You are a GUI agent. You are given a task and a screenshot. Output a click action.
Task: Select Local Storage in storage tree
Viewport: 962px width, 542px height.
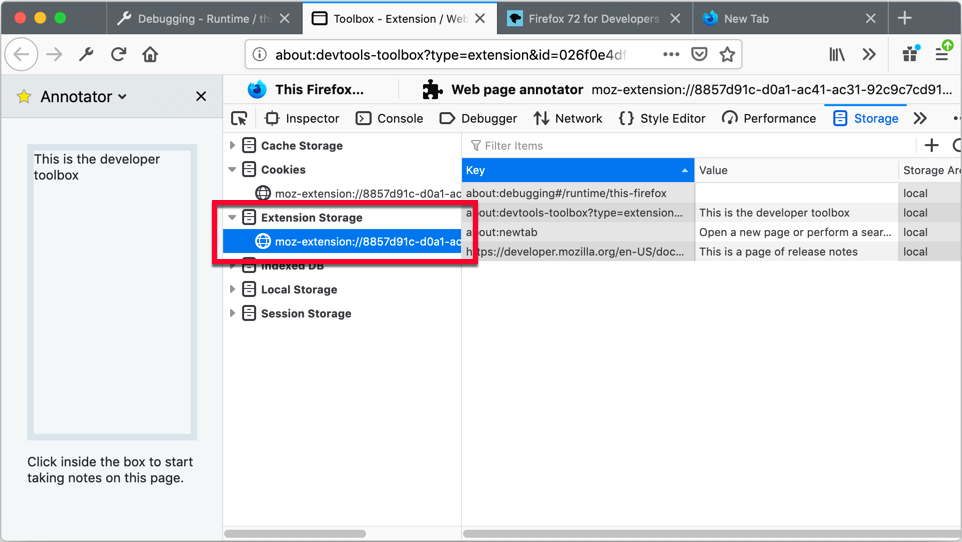(x=299, y=289)
